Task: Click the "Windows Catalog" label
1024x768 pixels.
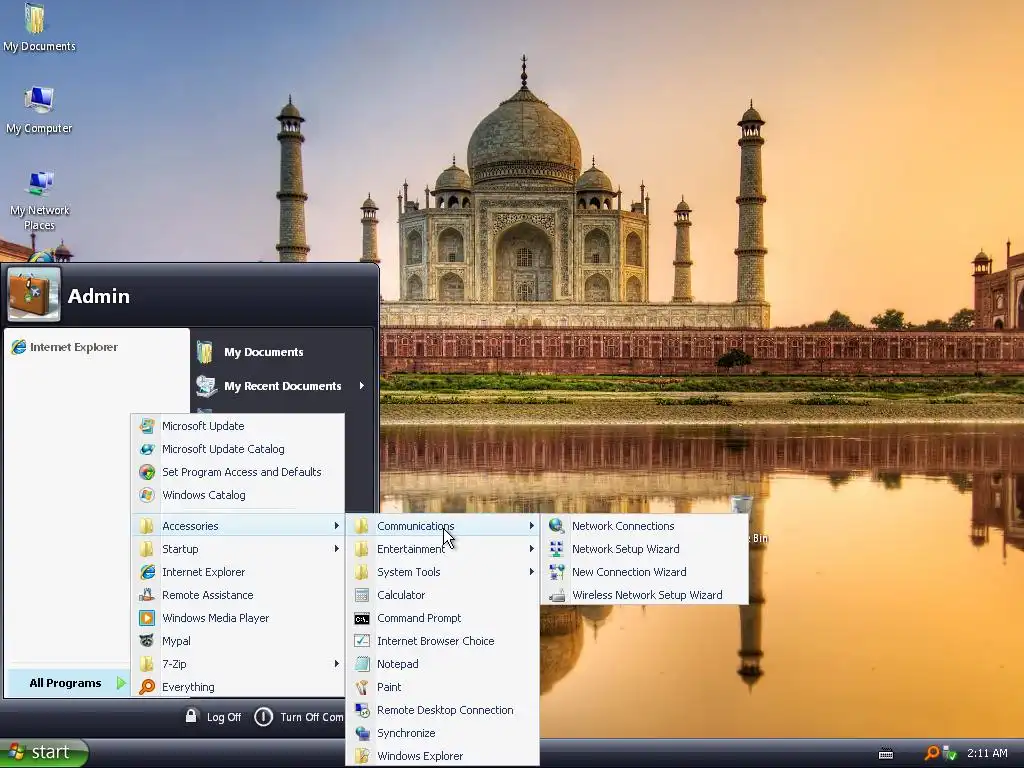Action: pyautogui.click(x=204, y=495)
